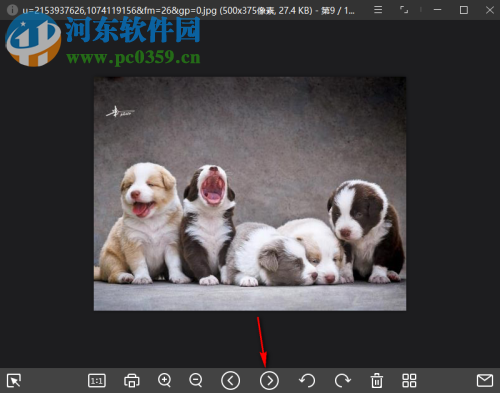Open the image info icon in the title bar
The image size is (500, 393).
(12, 10)
